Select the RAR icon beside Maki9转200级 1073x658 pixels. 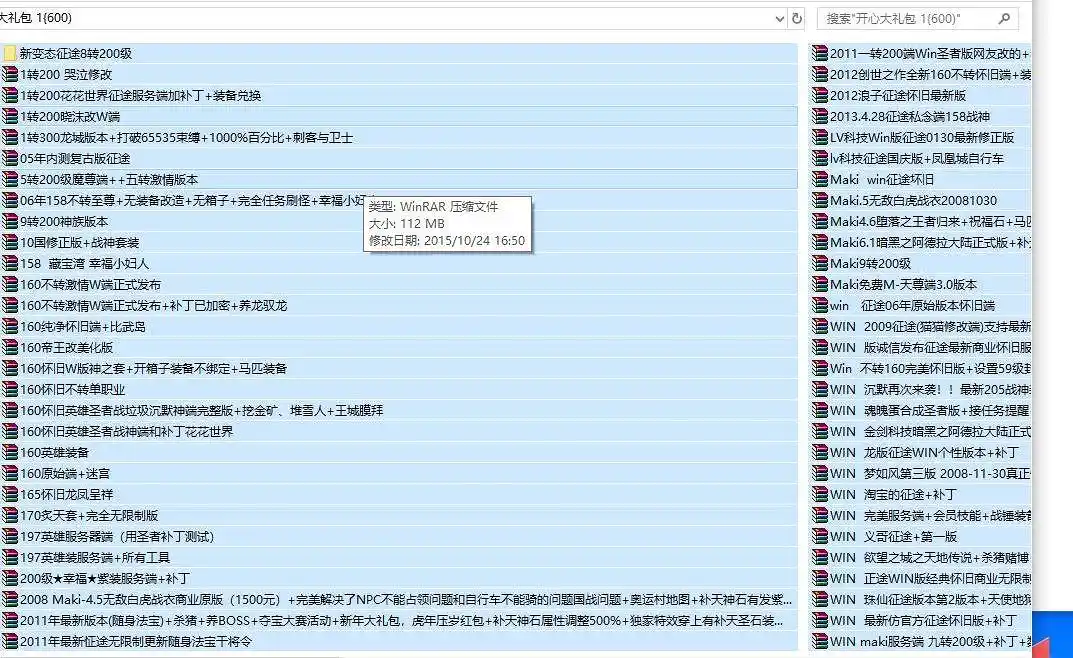tap(820, 264)
